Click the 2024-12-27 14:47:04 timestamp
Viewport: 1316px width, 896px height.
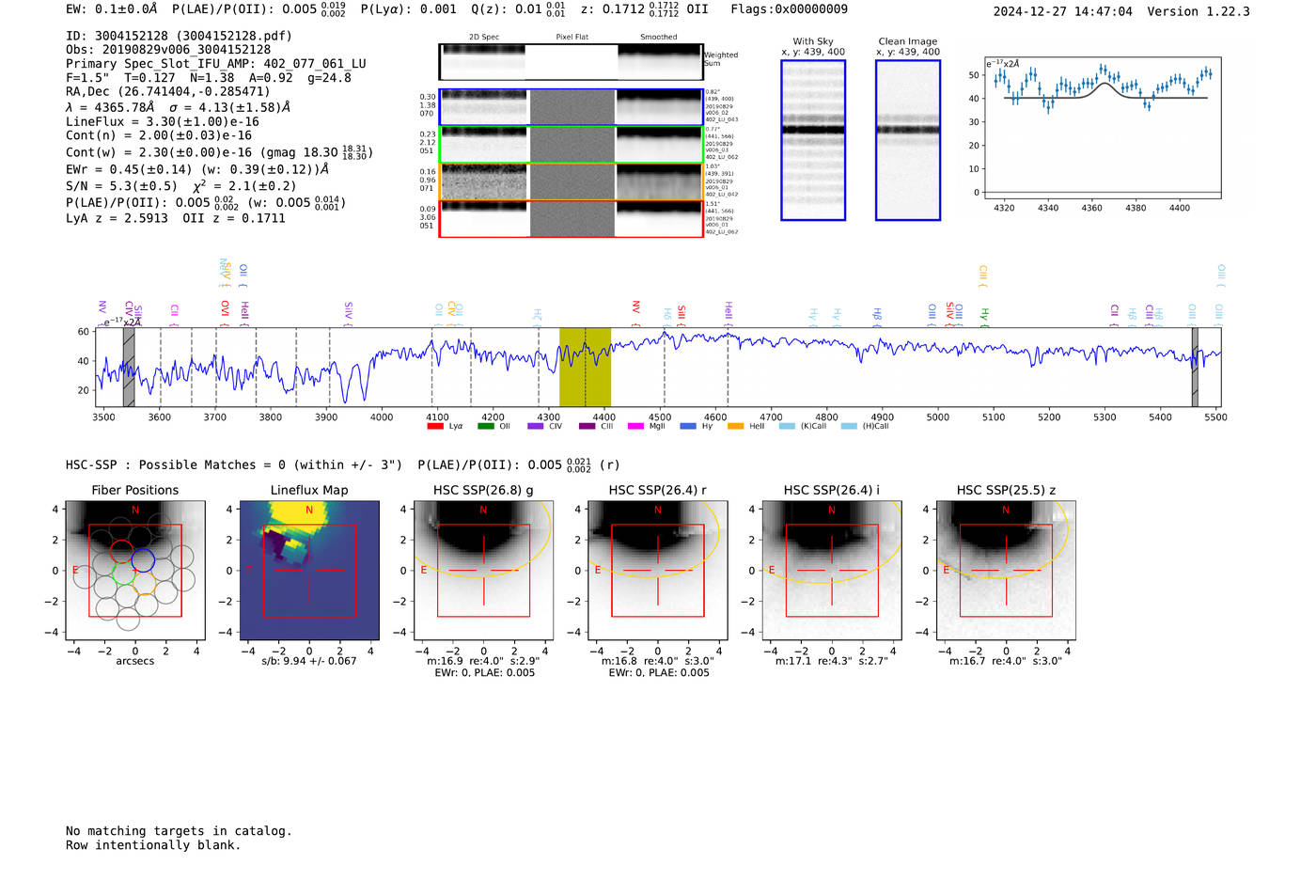click(1063, 11)
